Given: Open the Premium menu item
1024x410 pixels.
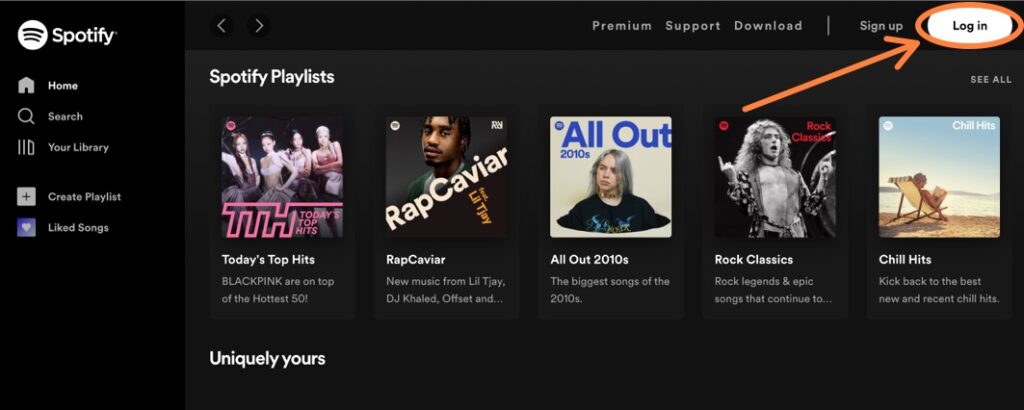Looking at the screenshot, I should [622, 26].
